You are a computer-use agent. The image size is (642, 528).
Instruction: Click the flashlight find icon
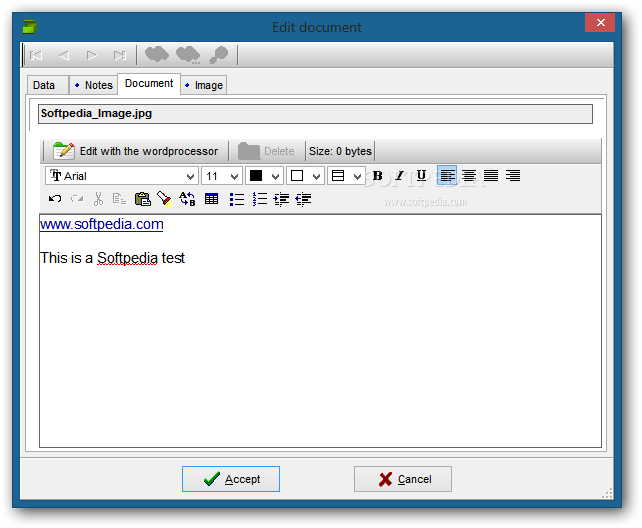[165, 199]
